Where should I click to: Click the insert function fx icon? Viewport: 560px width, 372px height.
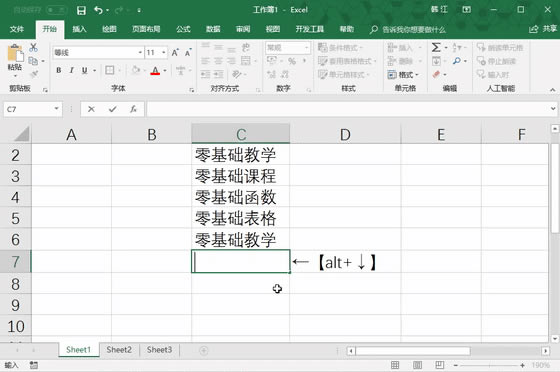[133, 109]
